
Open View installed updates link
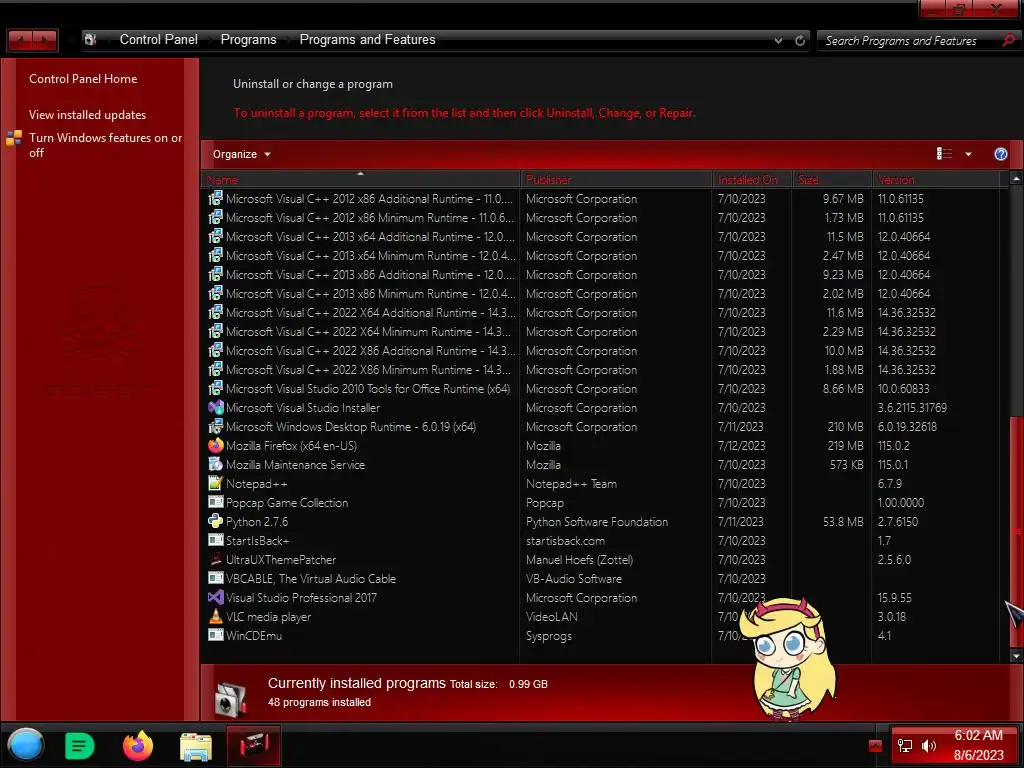pos(88,114)
